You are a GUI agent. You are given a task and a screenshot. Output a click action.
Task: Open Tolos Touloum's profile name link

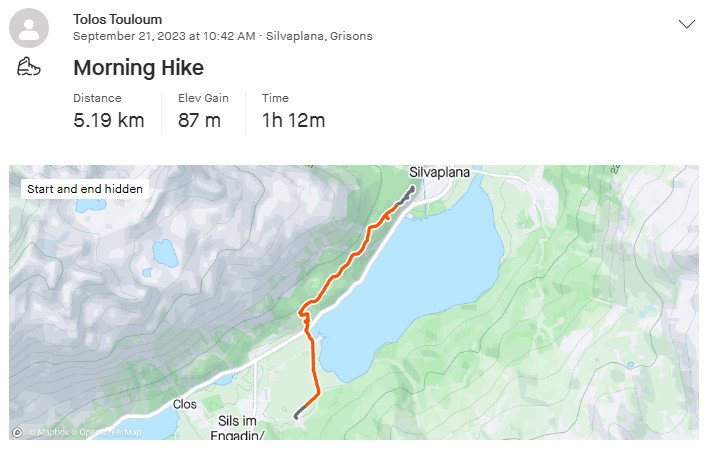click(118, 20)
